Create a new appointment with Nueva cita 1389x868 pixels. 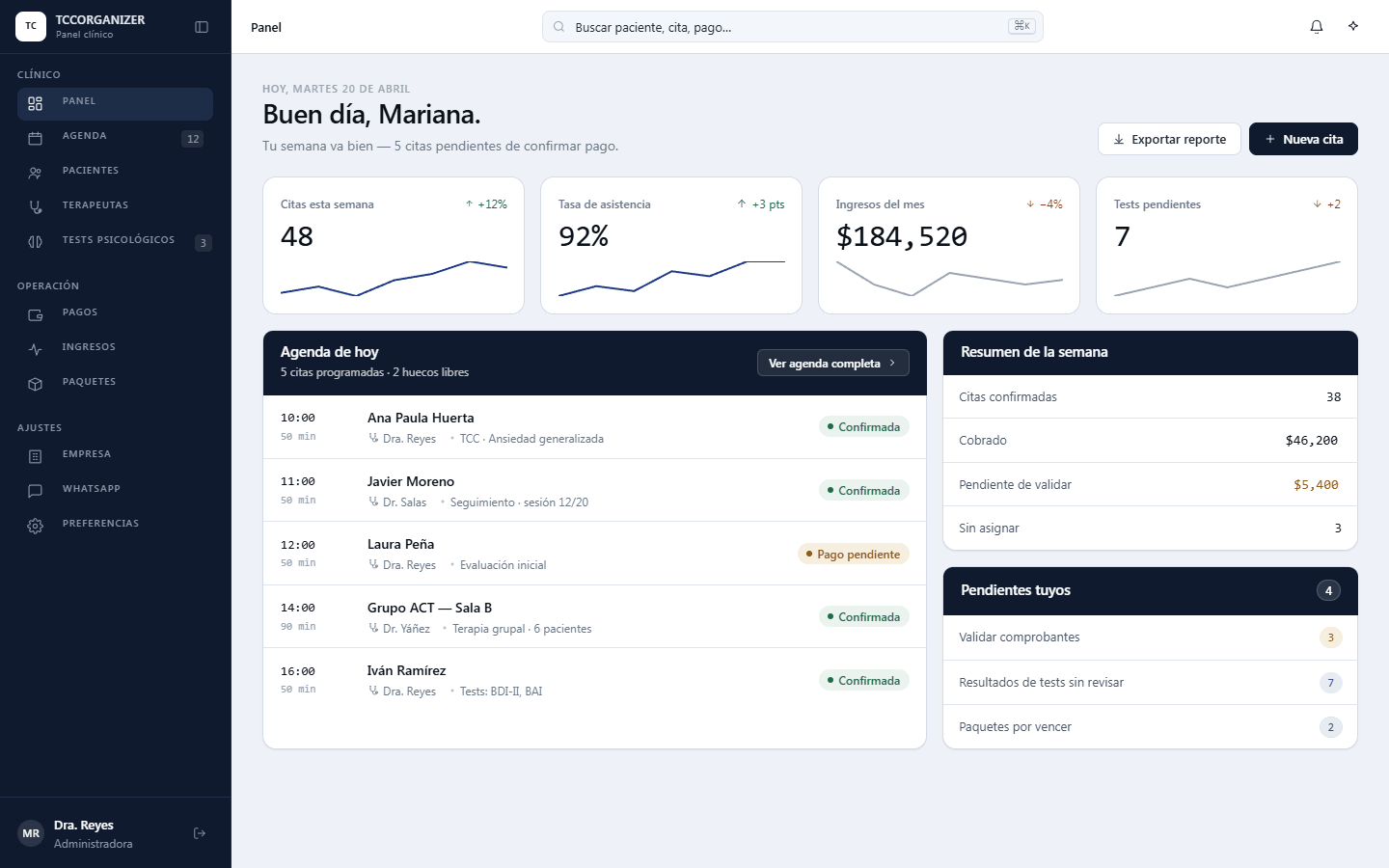1303,139
